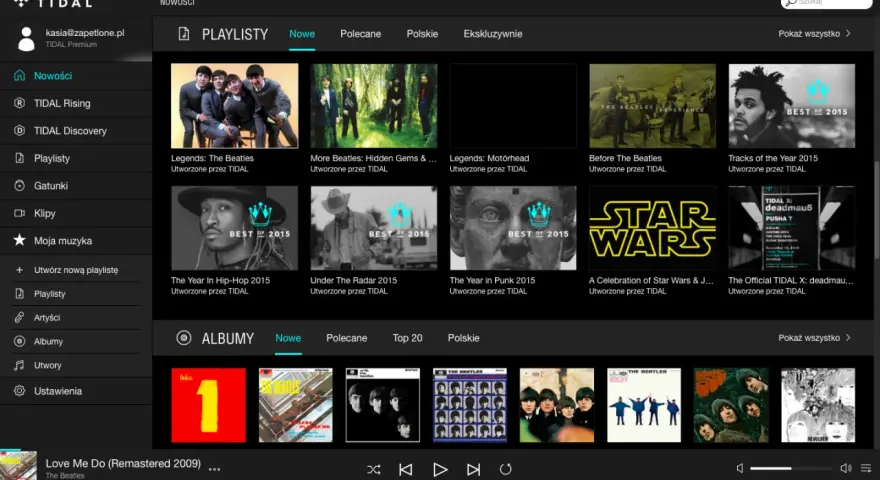The image size is (880, 480).
Task: Open TIDAL X: deadmau5 playlist cover
Action: (x=791, y=228)
